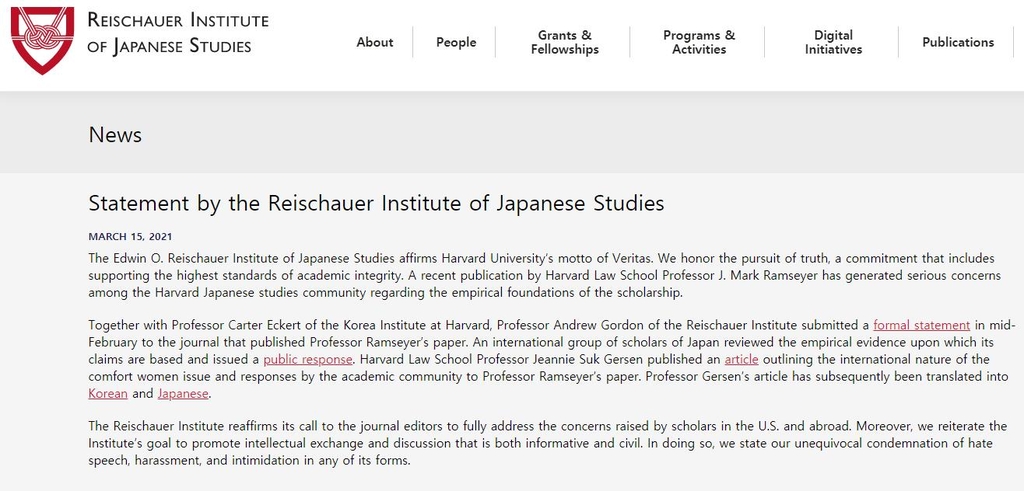Open the People menu
The image size is (1024, 491).
click(456, 42)
